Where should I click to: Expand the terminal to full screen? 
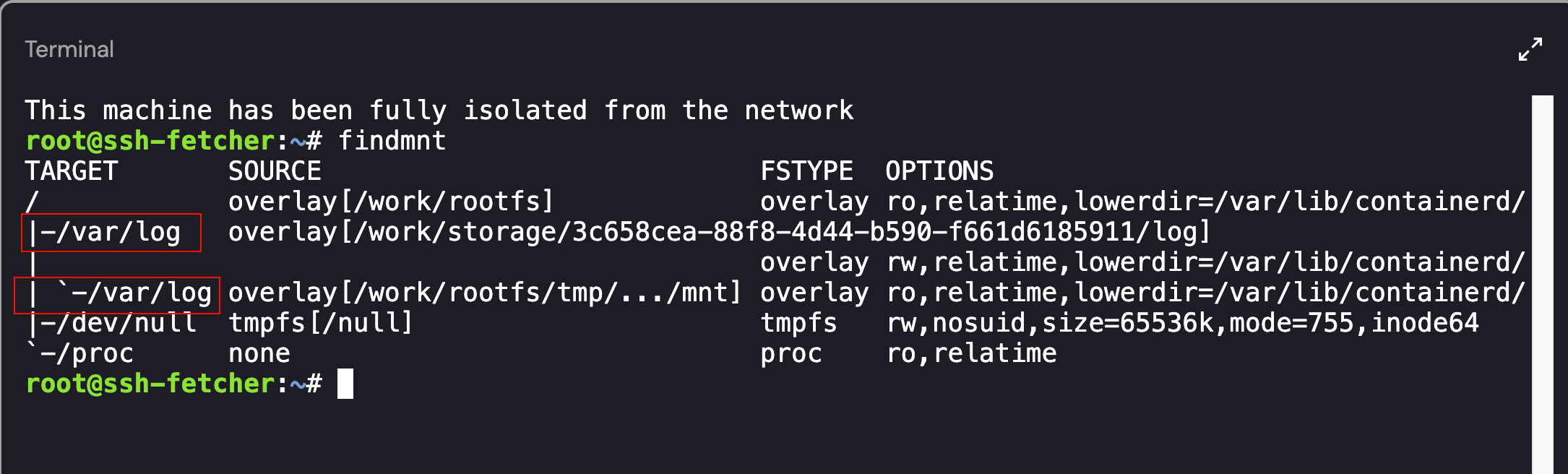click(x=1530, y=49)
